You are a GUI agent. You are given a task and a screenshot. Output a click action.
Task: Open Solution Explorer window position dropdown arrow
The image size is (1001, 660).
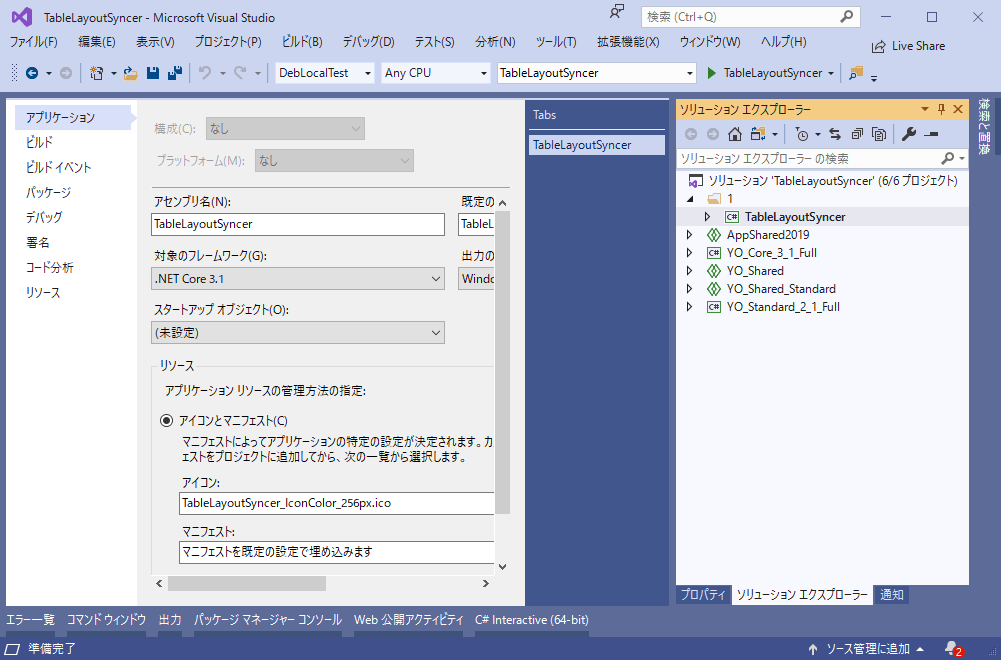click(924, 109)
